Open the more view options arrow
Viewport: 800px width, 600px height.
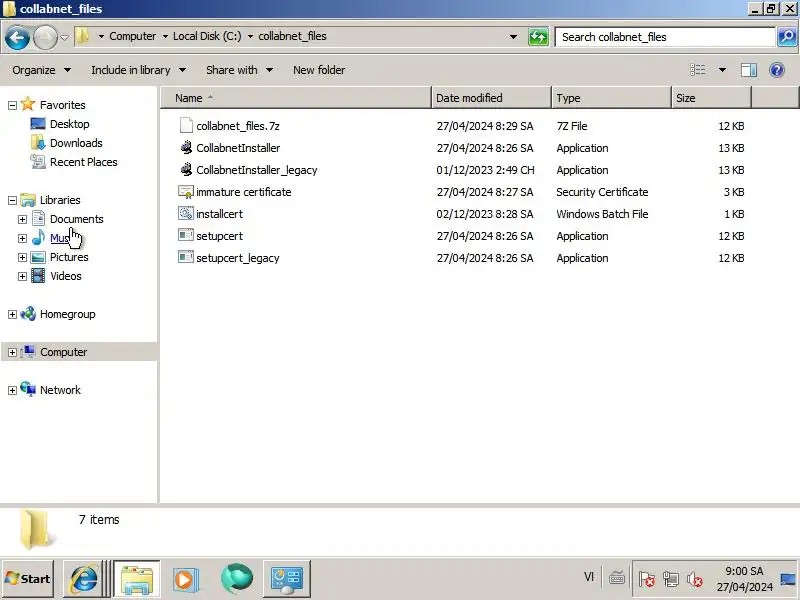tap(722, 70)
